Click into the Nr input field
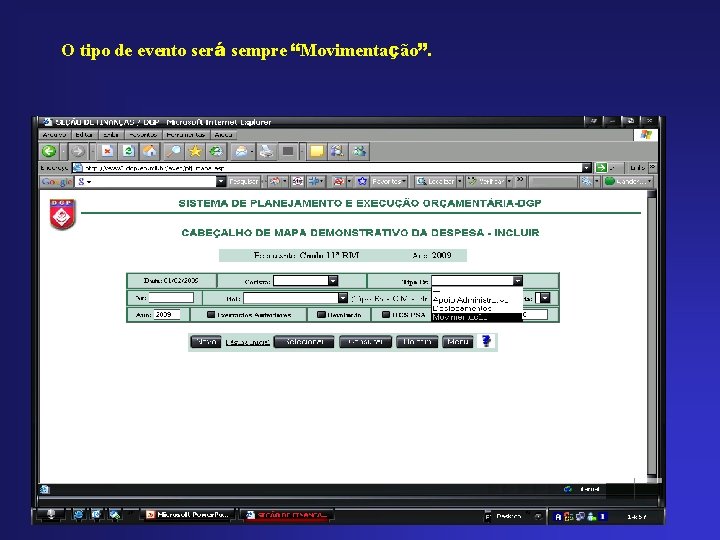720x540 pixels. point(171,298)
